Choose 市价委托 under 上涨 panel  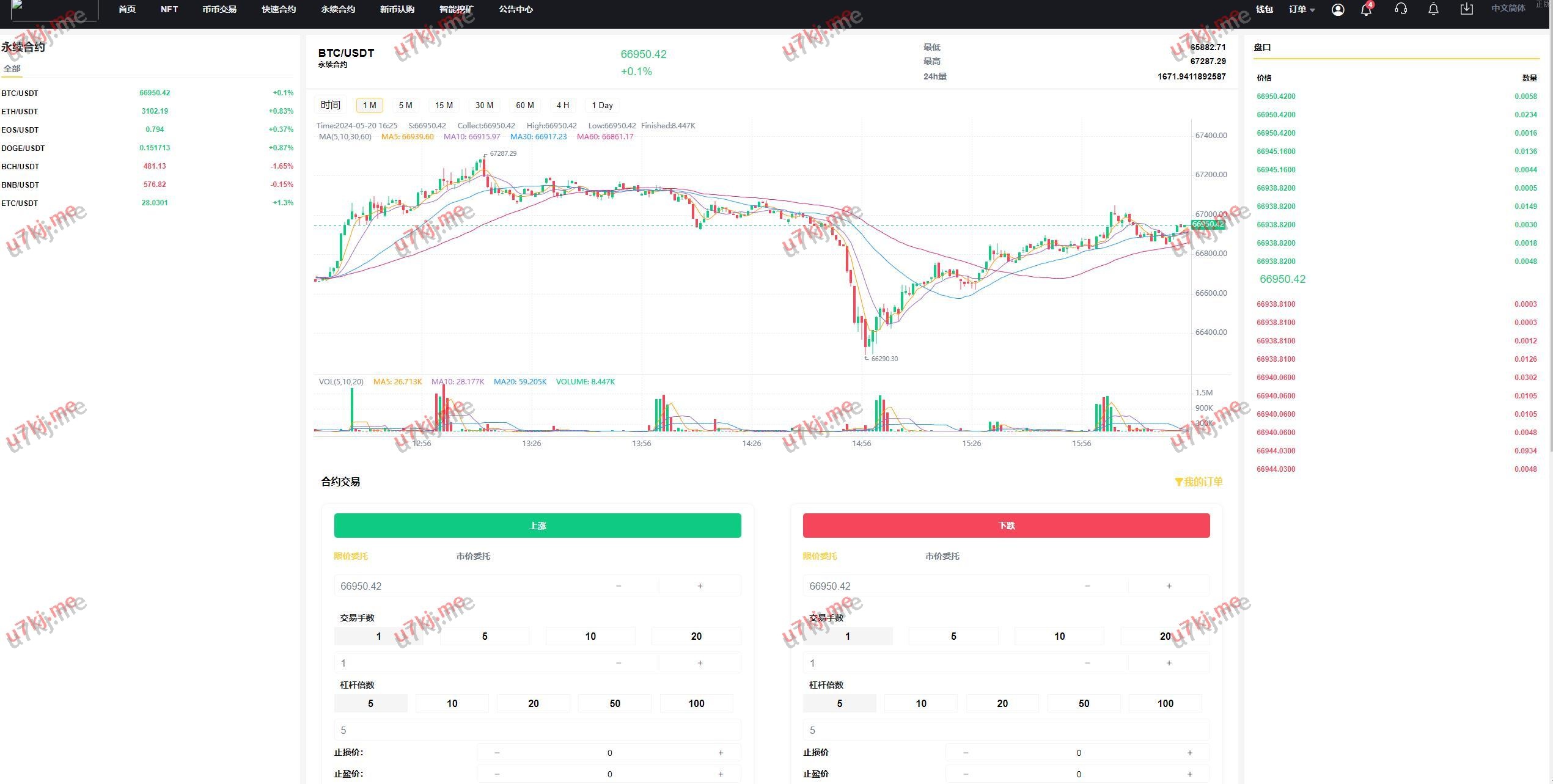tap(473, 556)
